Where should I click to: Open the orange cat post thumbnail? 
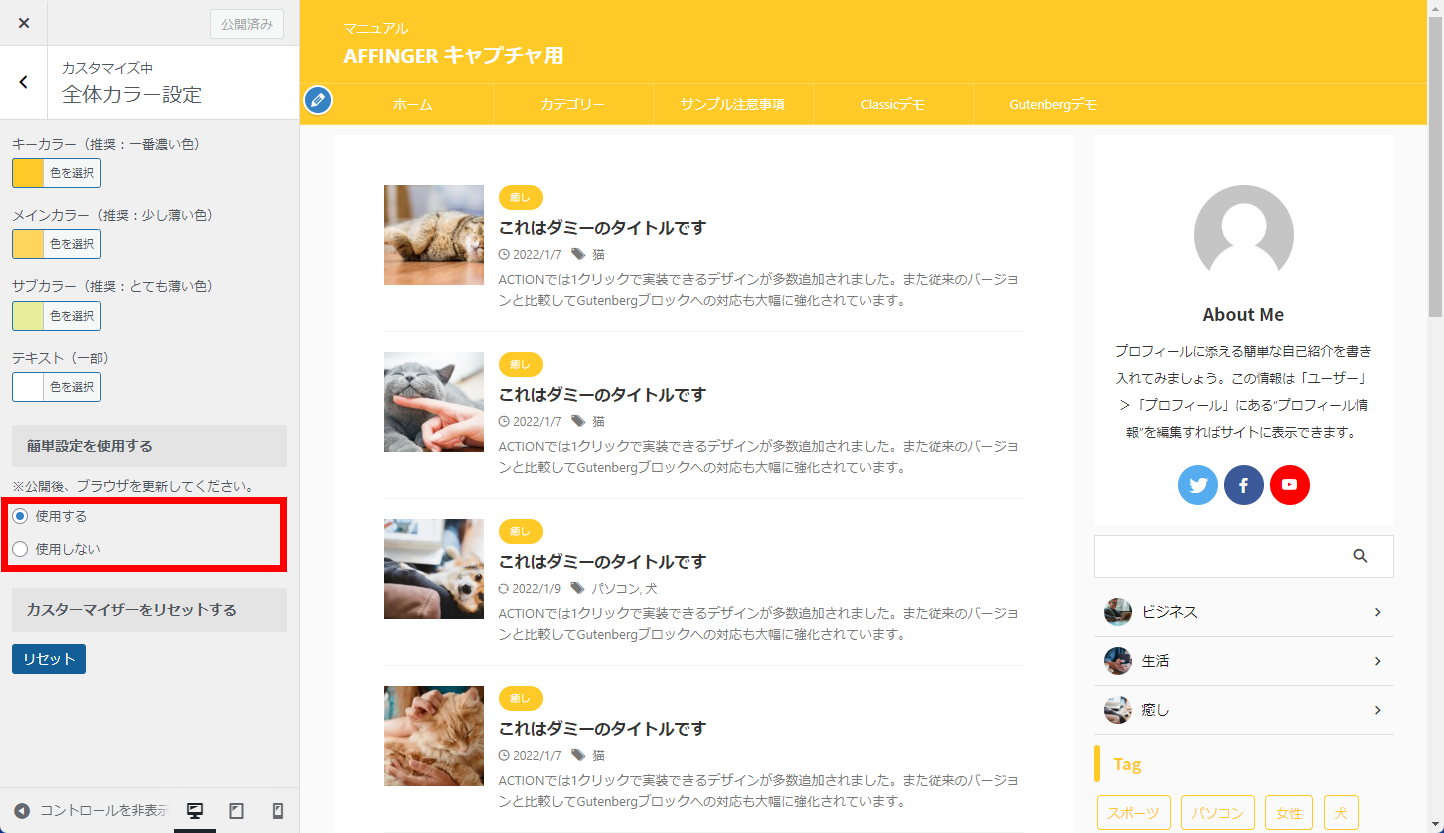pos(434,736)
